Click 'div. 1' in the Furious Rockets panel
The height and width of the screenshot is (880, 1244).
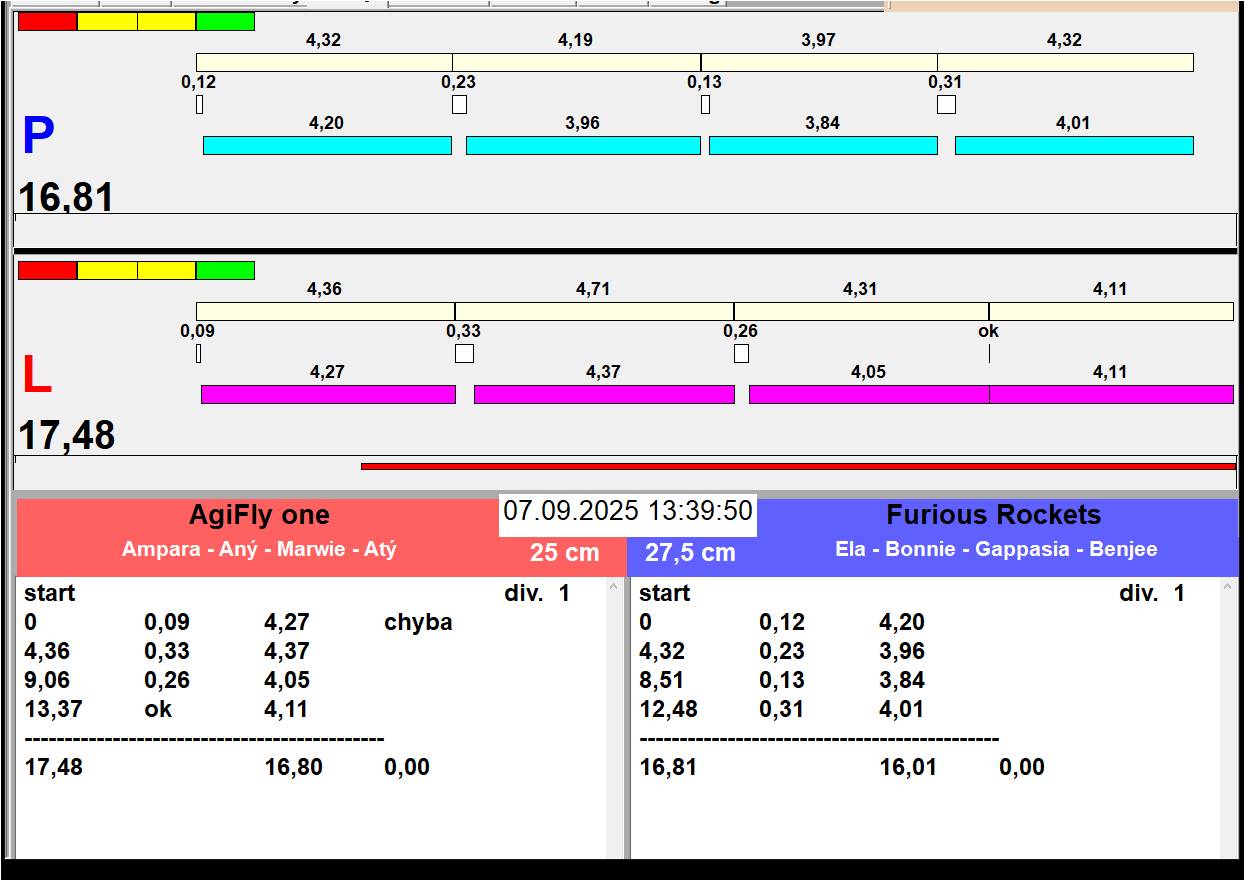1152,593
